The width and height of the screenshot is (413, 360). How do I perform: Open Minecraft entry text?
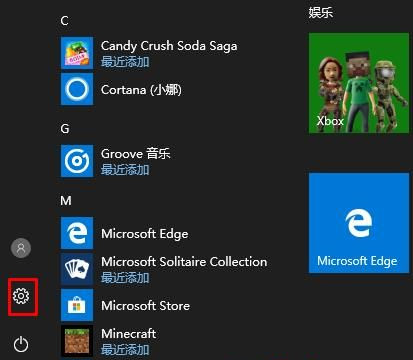129,333
